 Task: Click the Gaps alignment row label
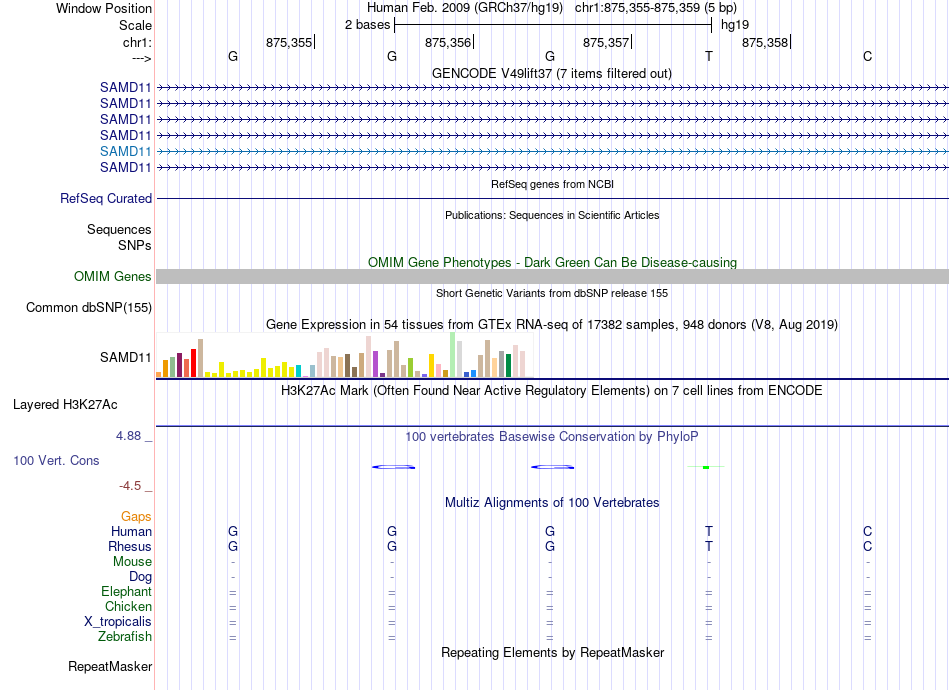tap(136, 517)
